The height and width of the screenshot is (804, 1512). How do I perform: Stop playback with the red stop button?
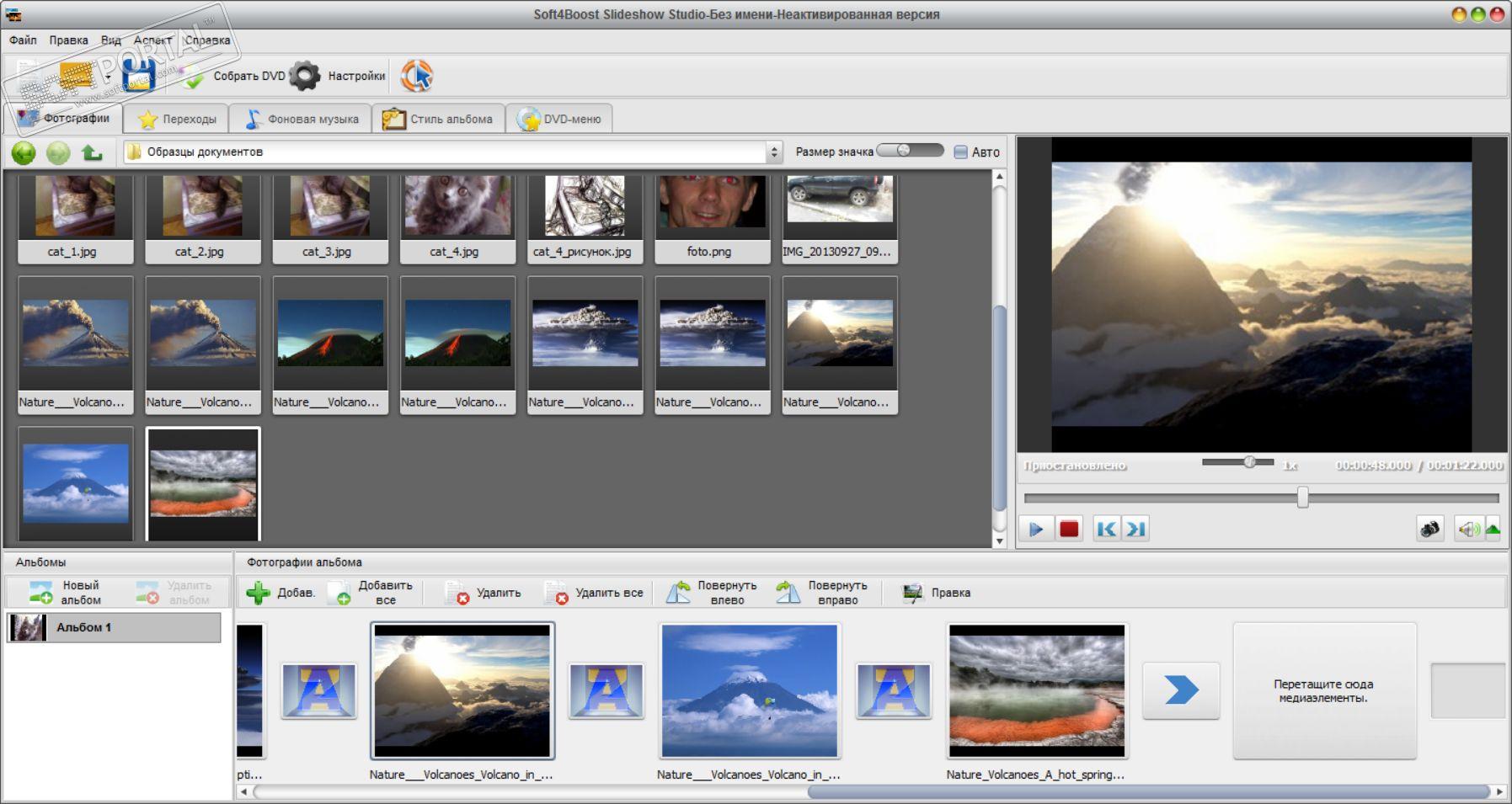pos(1069,529)
